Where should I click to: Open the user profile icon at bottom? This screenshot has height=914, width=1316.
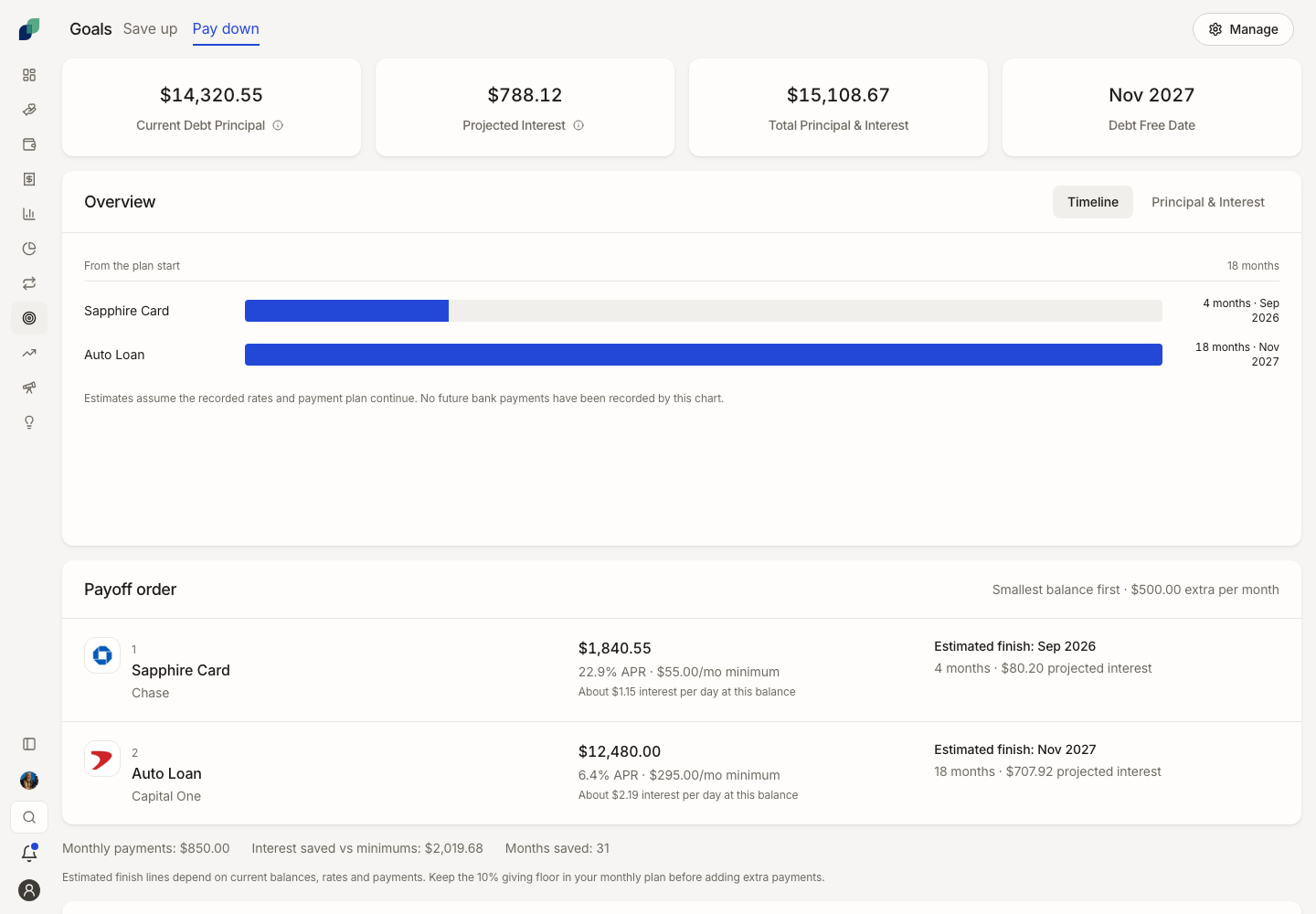point(29,890)
